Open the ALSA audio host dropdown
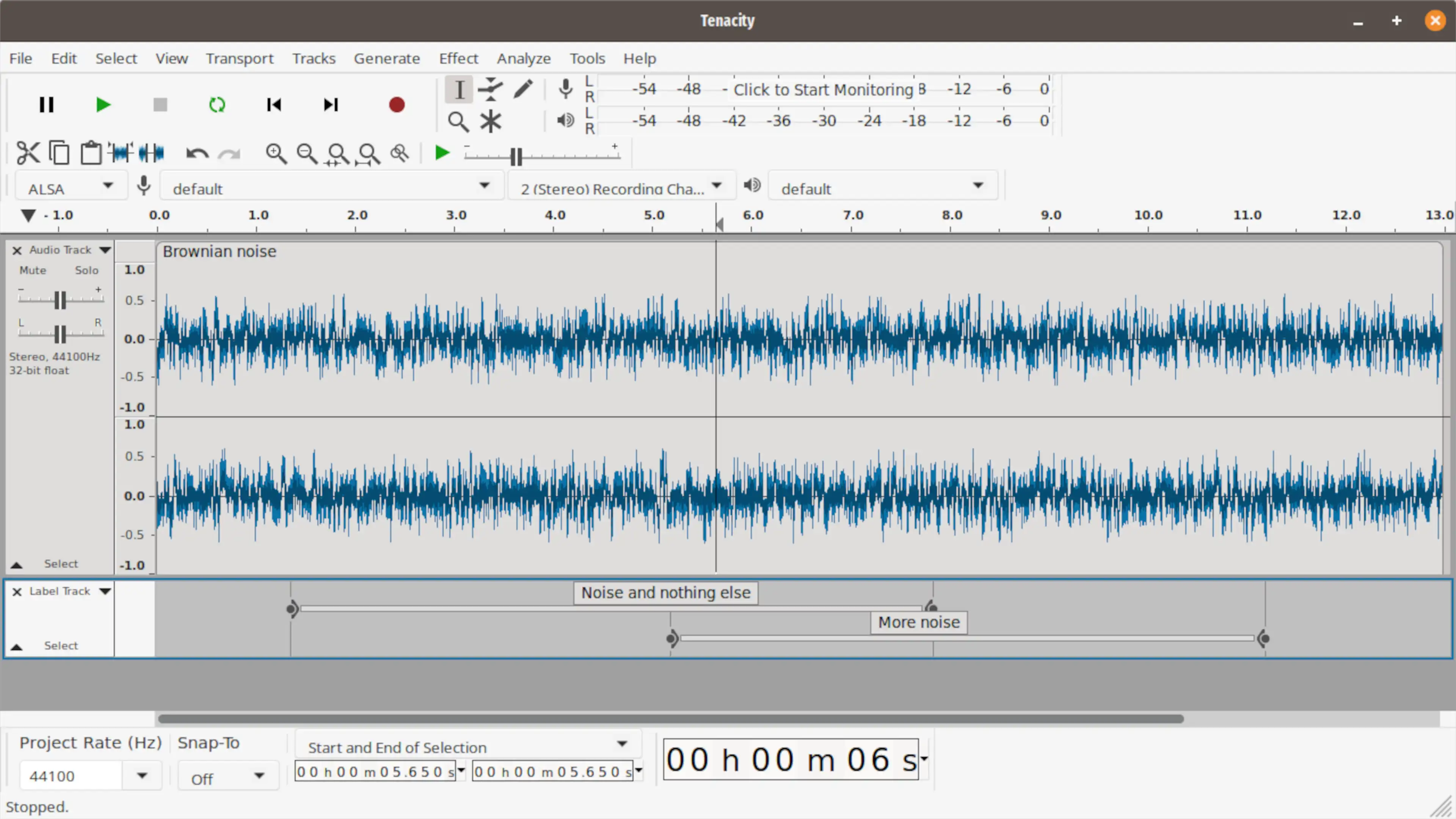This screenshot has height=819, width=1456. pyautogui.click(x=71, y=187)
